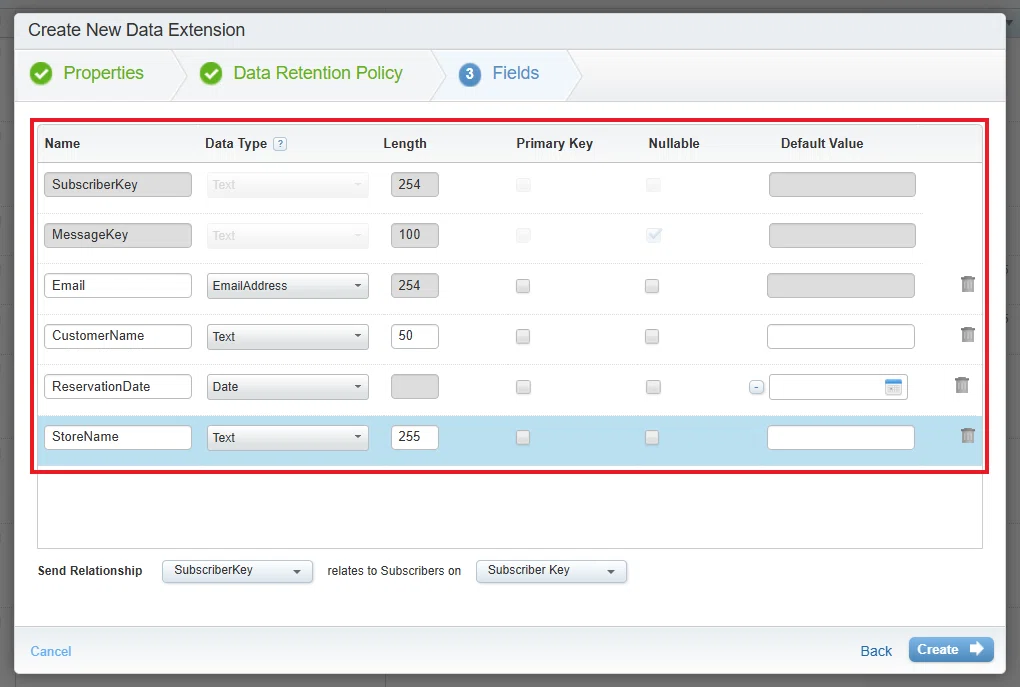1020x687 pixels.
Task: Check Nullable for Email field
Action: (652, 286)
